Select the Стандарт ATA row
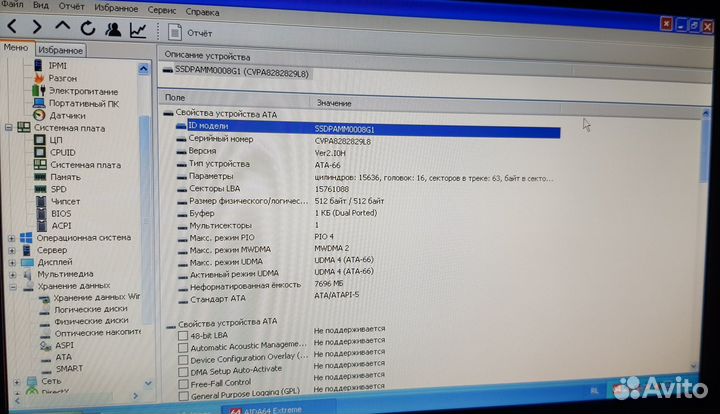The height and width of the screenshot is (414, 720). (368, 297)
